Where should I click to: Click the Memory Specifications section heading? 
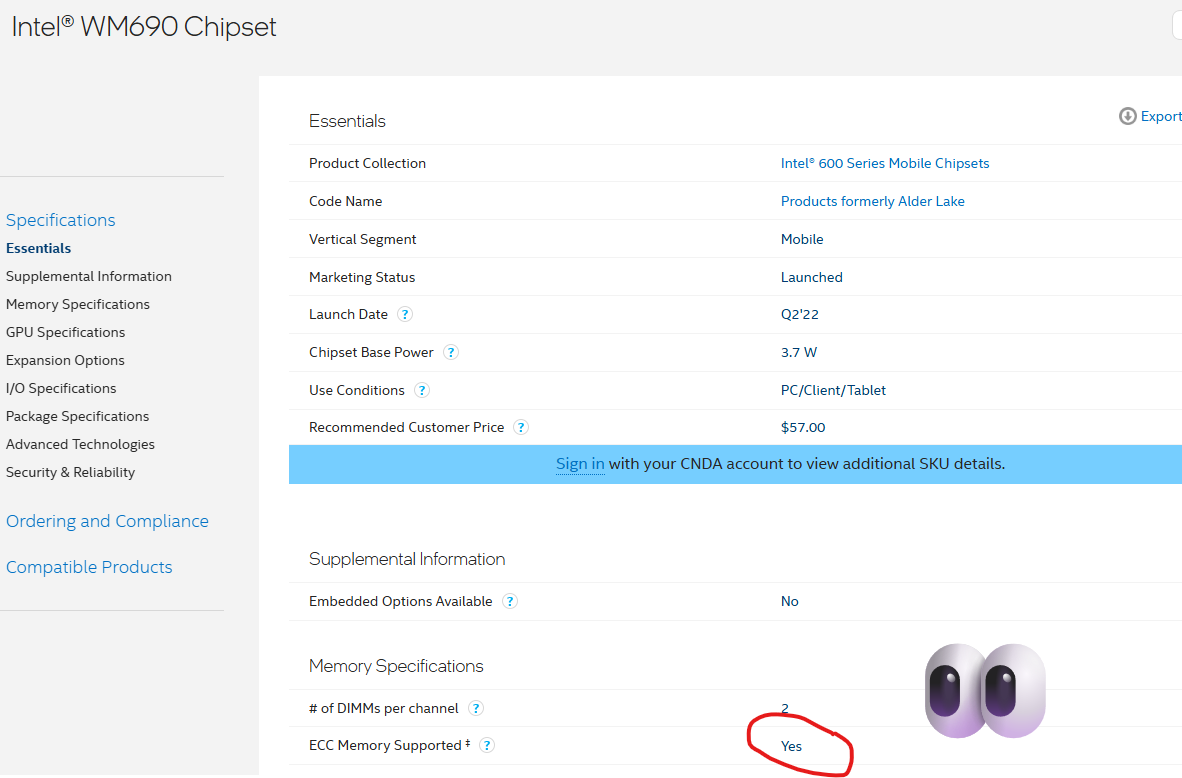[x=396, y=666]
